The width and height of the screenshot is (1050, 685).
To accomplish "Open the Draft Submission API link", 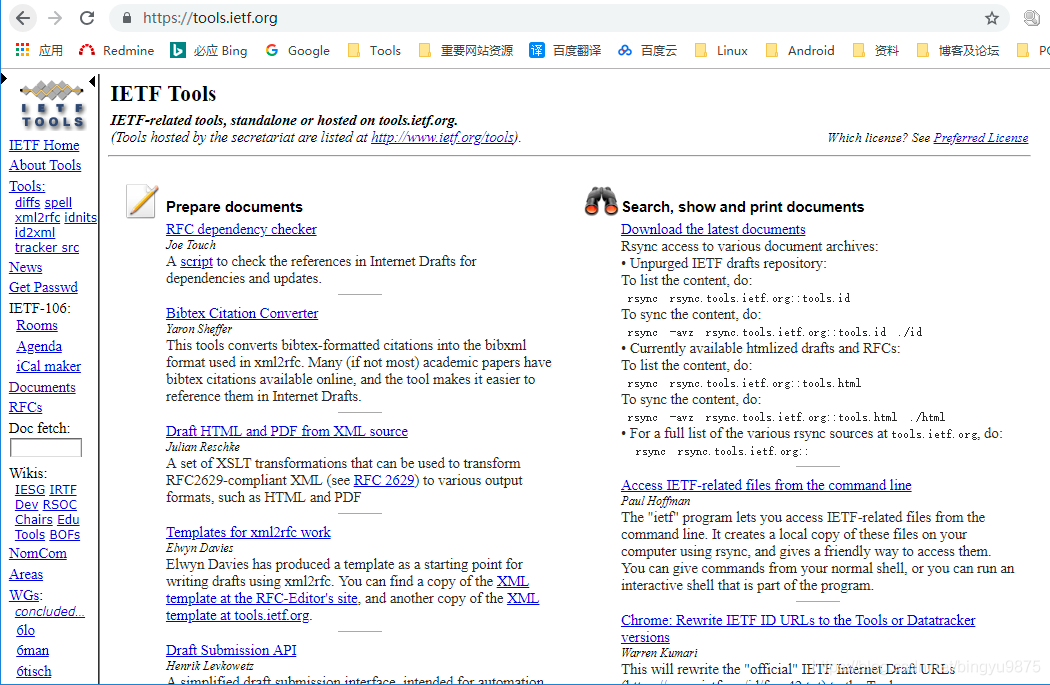I will (x=231, y=650).
